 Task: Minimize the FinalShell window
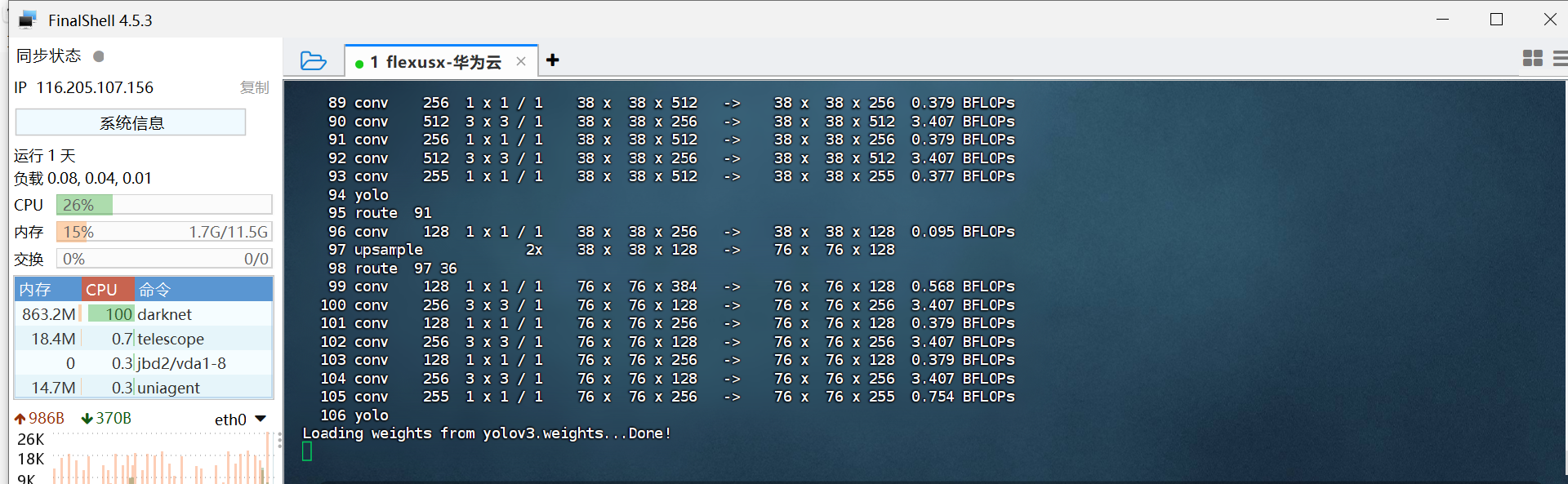click(1443, 19)
